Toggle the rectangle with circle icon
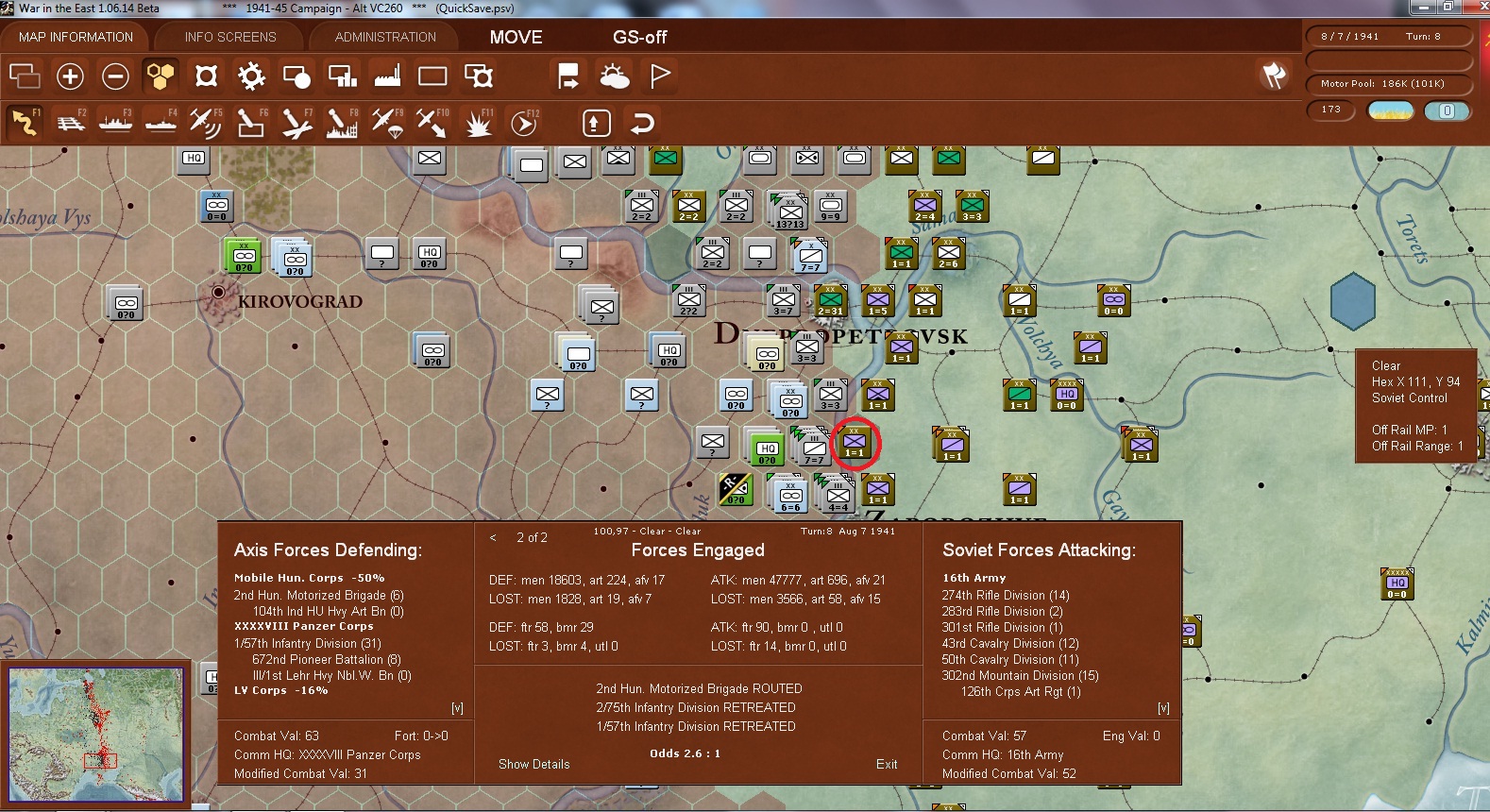The image size is (1490, 812). click(296, 76)
